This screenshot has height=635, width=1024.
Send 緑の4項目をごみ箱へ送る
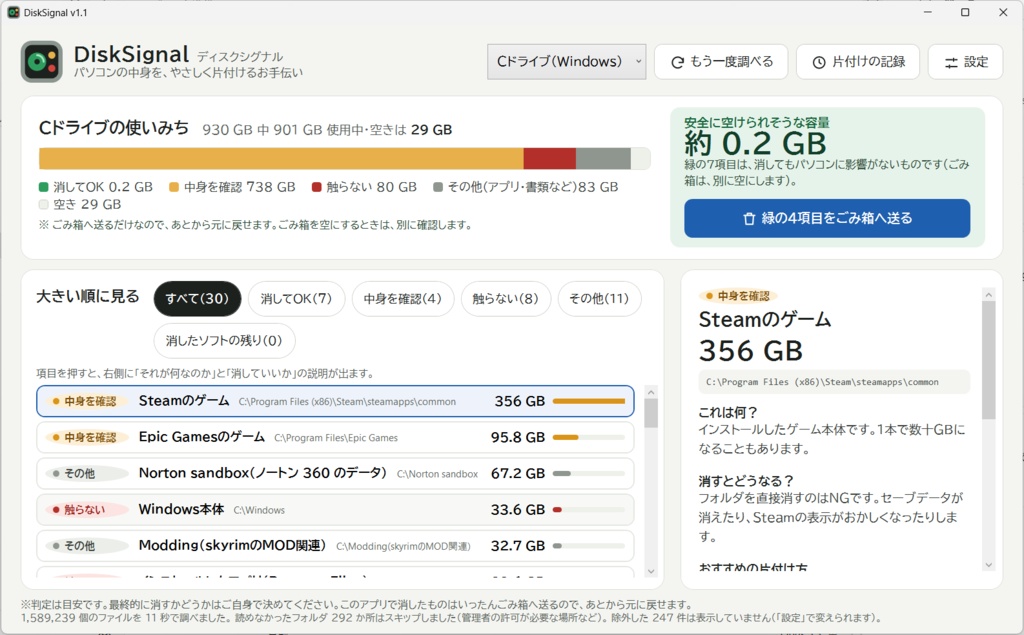[x=827, y=218]
